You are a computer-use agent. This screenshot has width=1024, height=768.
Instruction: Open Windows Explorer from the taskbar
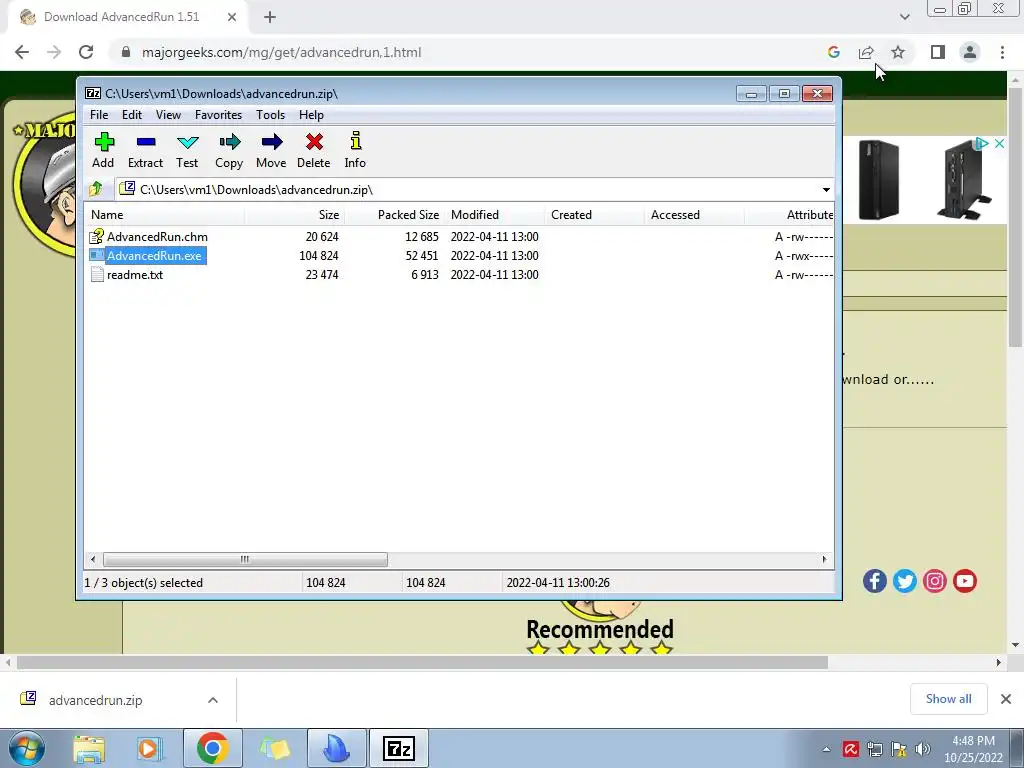pos(89,749)
